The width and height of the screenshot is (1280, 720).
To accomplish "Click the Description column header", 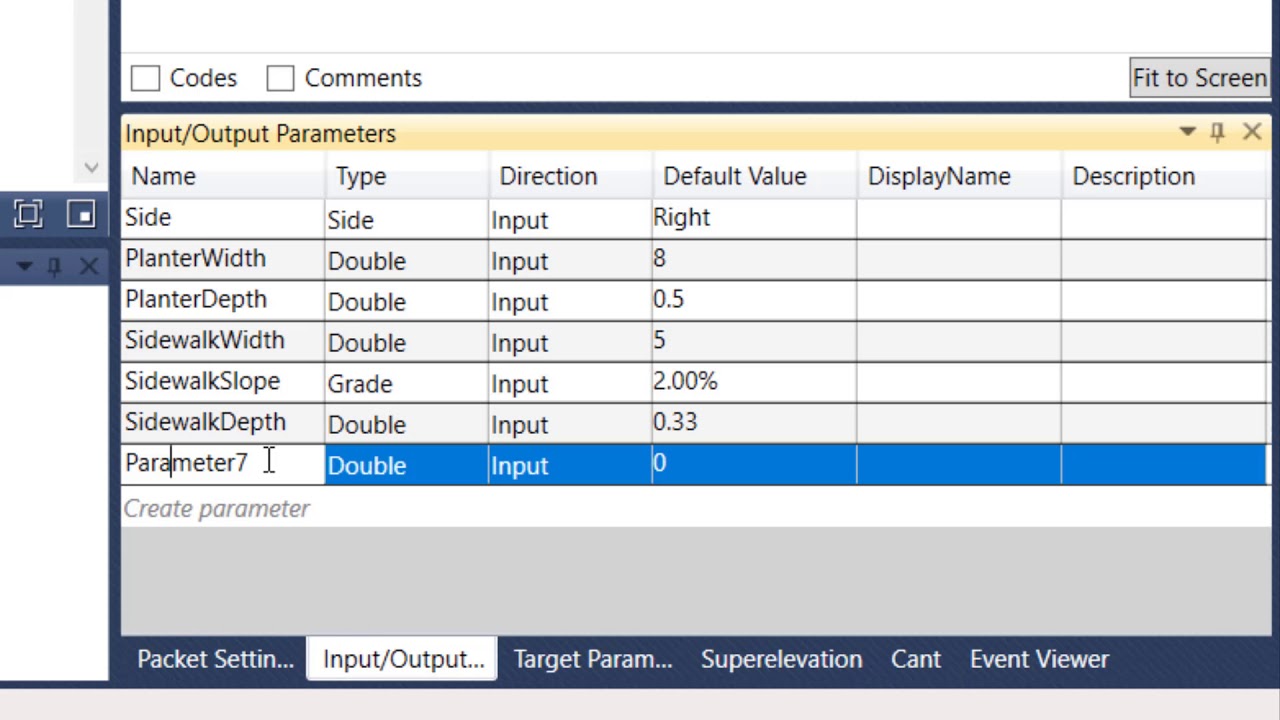I will click(x=1166, y=176).
